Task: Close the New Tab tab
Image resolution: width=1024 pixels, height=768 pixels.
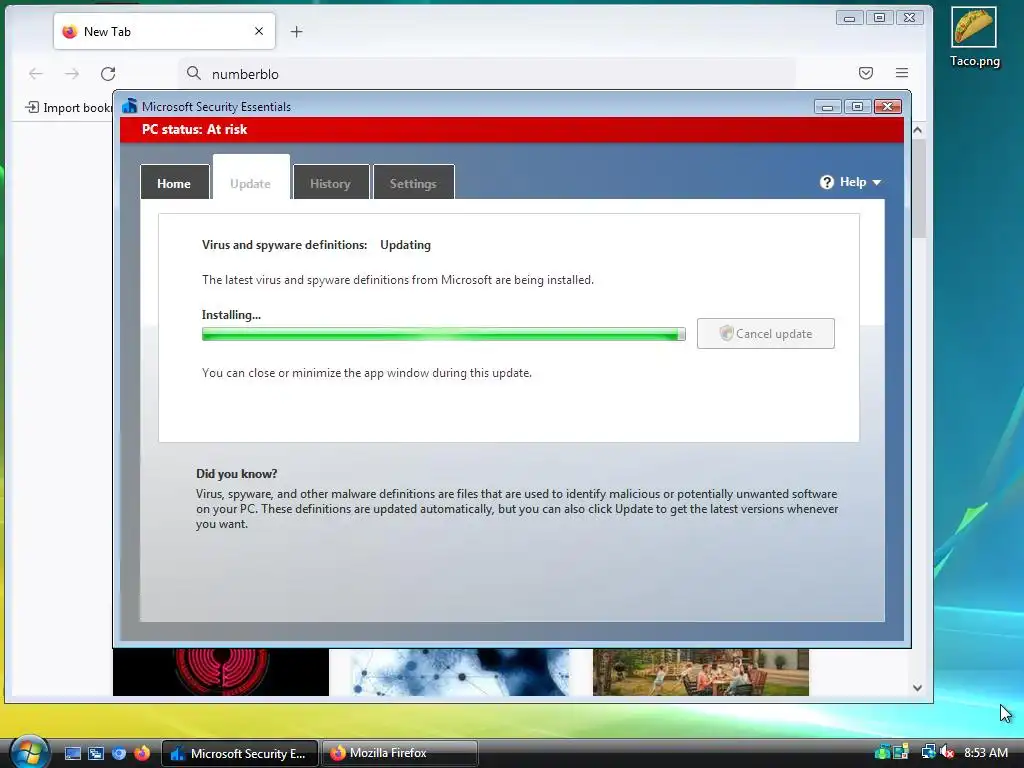Action: pyautogui.click(x=259, y=31)
